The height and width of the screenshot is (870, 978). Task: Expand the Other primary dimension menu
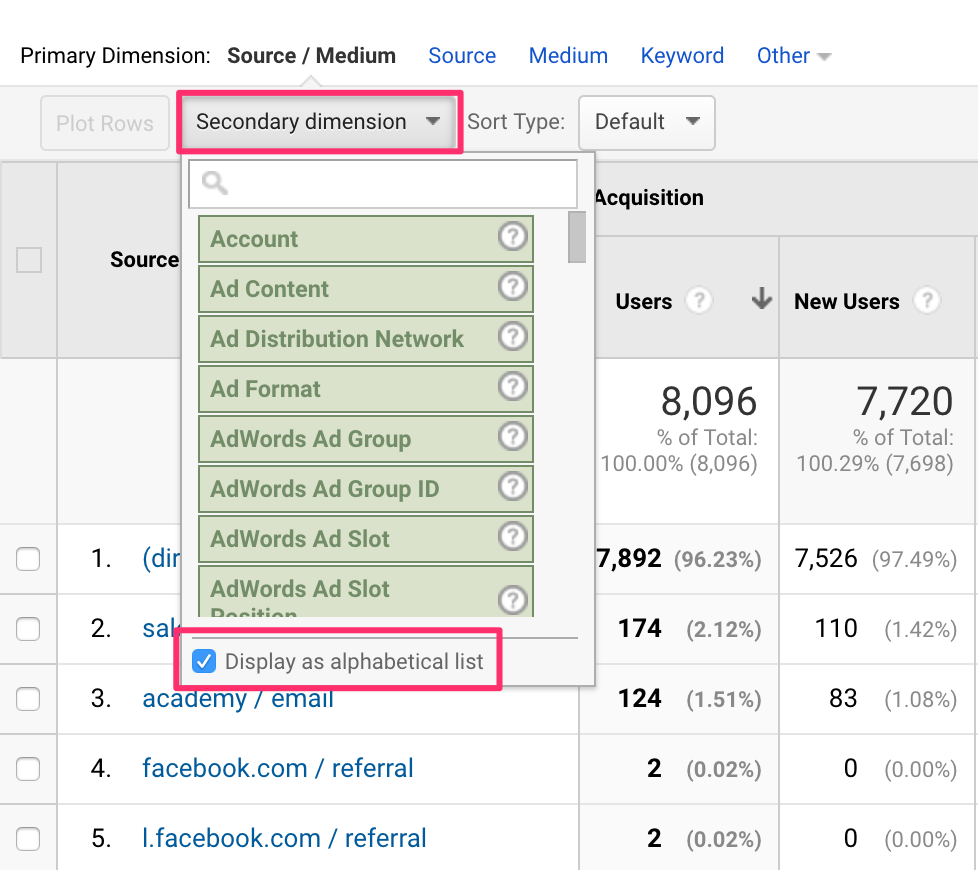[793, 55]
